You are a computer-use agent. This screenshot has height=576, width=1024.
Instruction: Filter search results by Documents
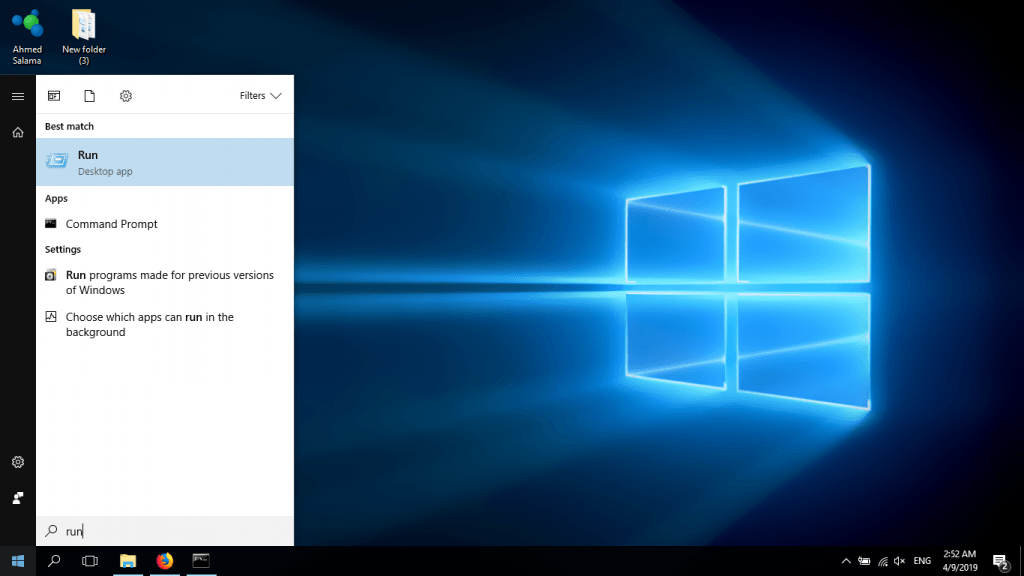point(89,96)
